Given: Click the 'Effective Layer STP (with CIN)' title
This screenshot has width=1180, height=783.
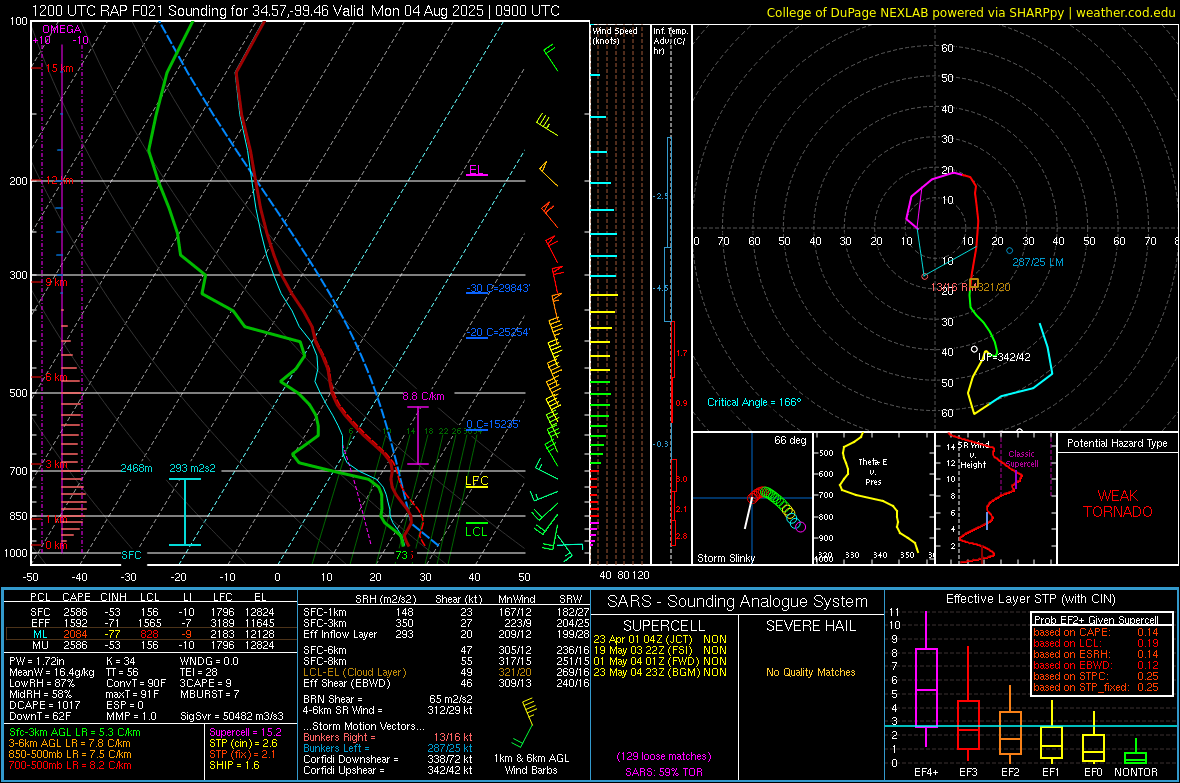Looking at the screenshot, I should [x=1031, y=599].
